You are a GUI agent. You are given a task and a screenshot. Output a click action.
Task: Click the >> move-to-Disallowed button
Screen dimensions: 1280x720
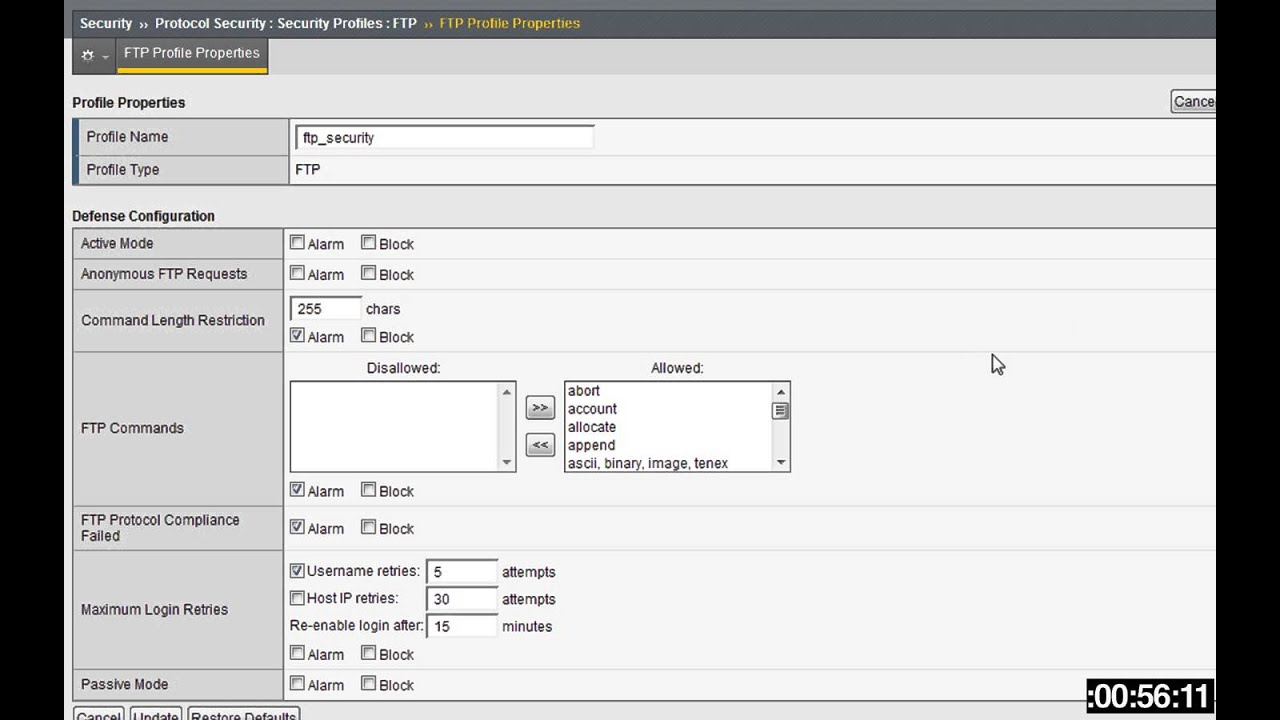539,407
